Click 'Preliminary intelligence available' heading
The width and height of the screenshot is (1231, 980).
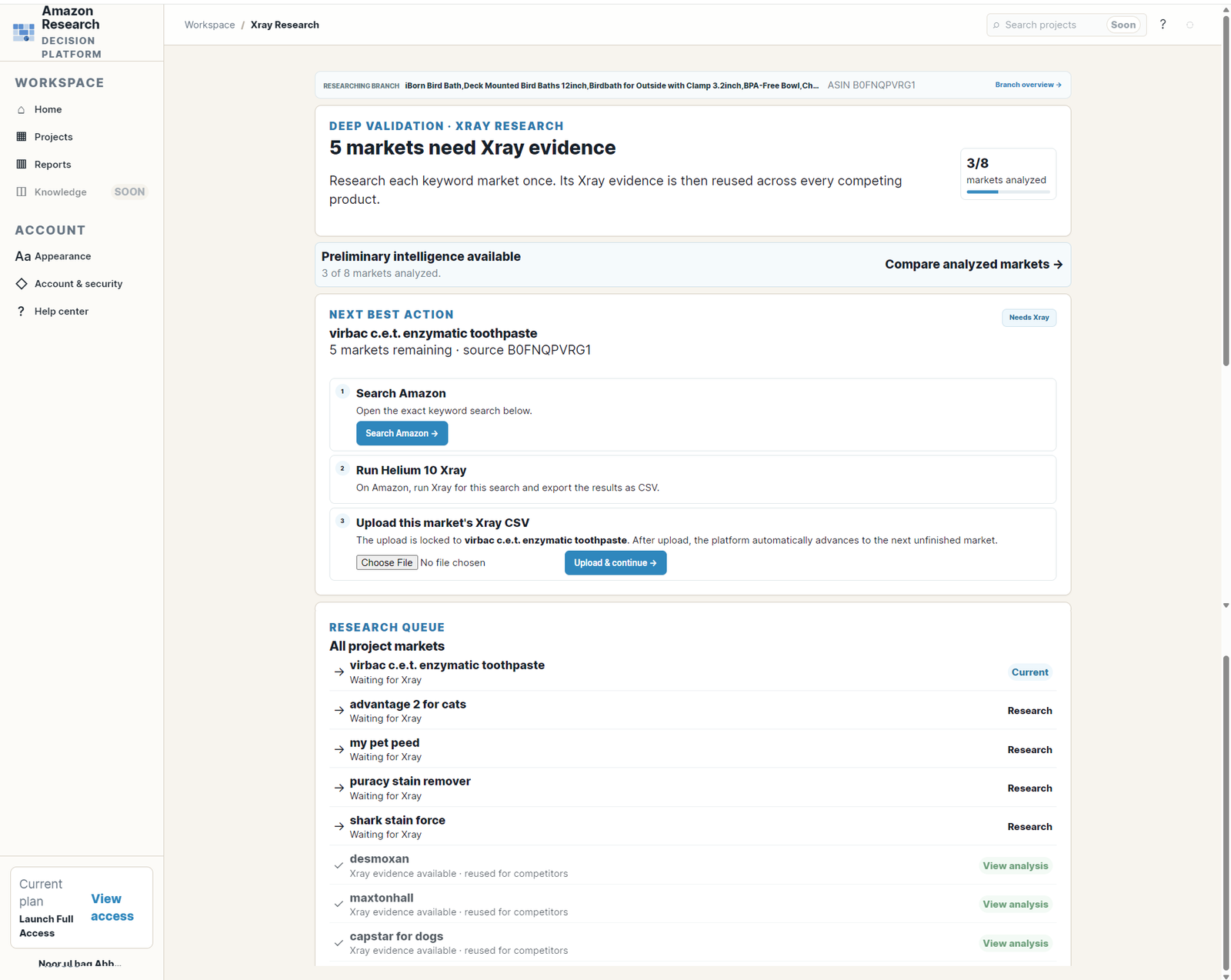point(421,257)
